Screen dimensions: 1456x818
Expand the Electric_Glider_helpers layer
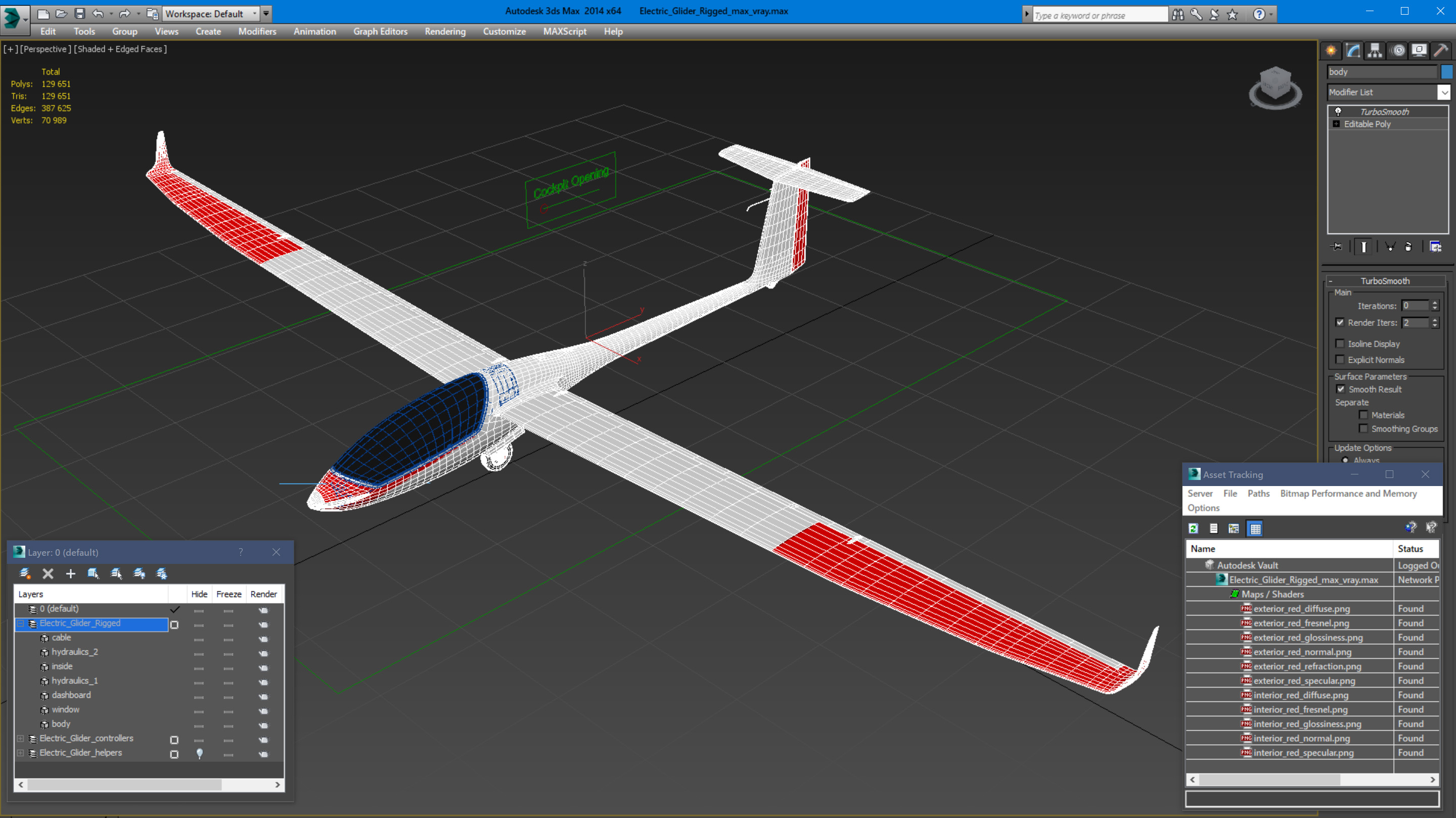tap(21, 754)
